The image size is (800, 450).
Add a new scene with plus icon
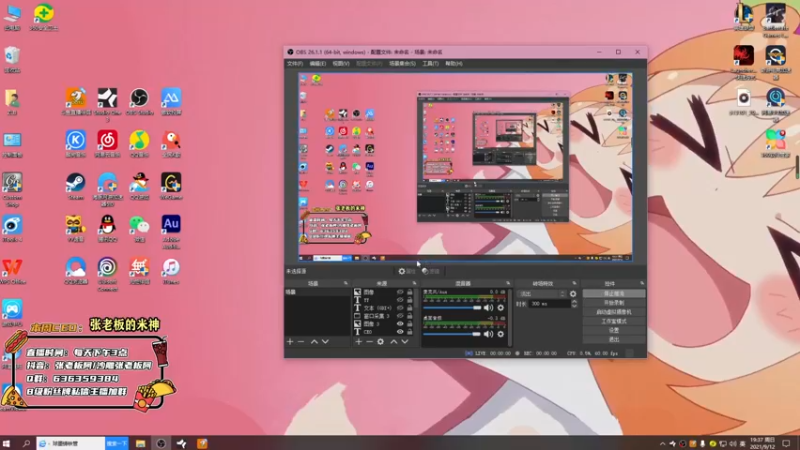click(290, 341)
